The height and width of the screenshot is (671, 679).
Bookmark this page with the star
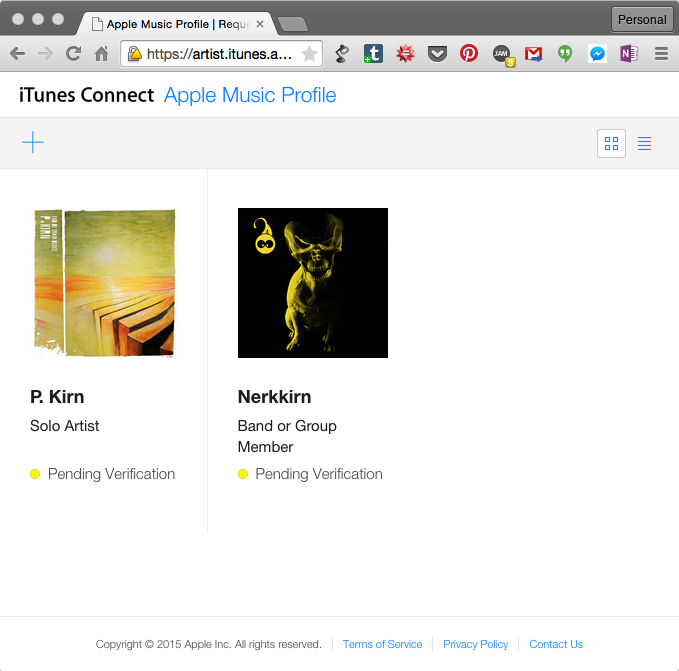309,54
